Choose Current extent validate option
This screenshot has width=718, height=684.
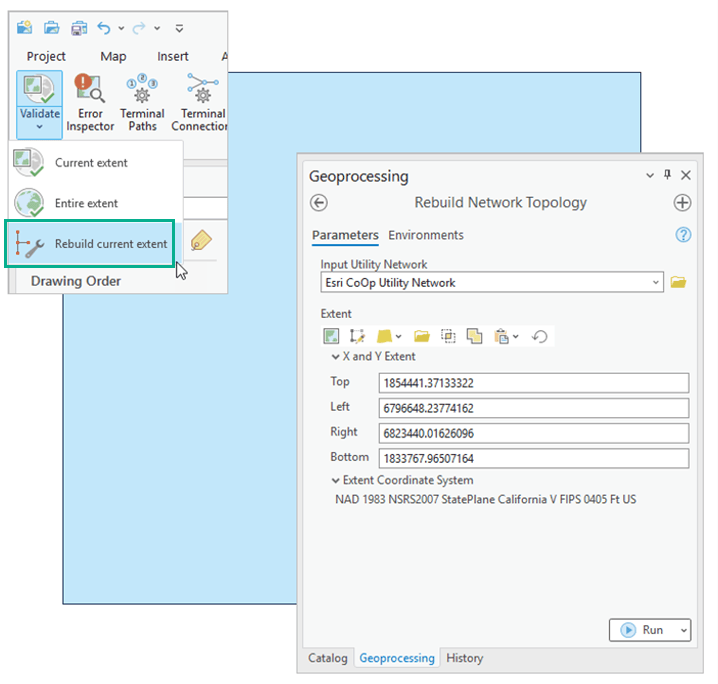click(x=95, y=163)
